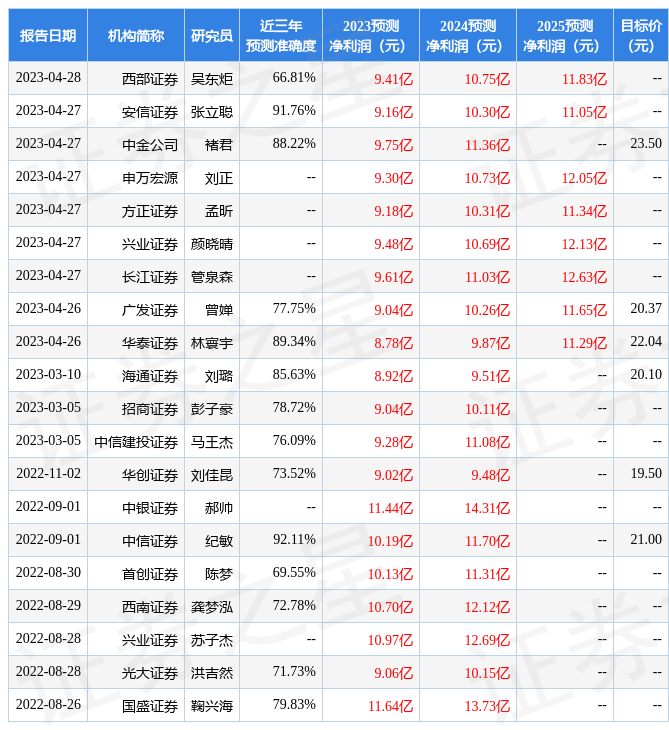Image resolution: width=669 pixels, height=730 pixels.
Task: Click the accuracy value 92.11%
Action: (294, 540)
